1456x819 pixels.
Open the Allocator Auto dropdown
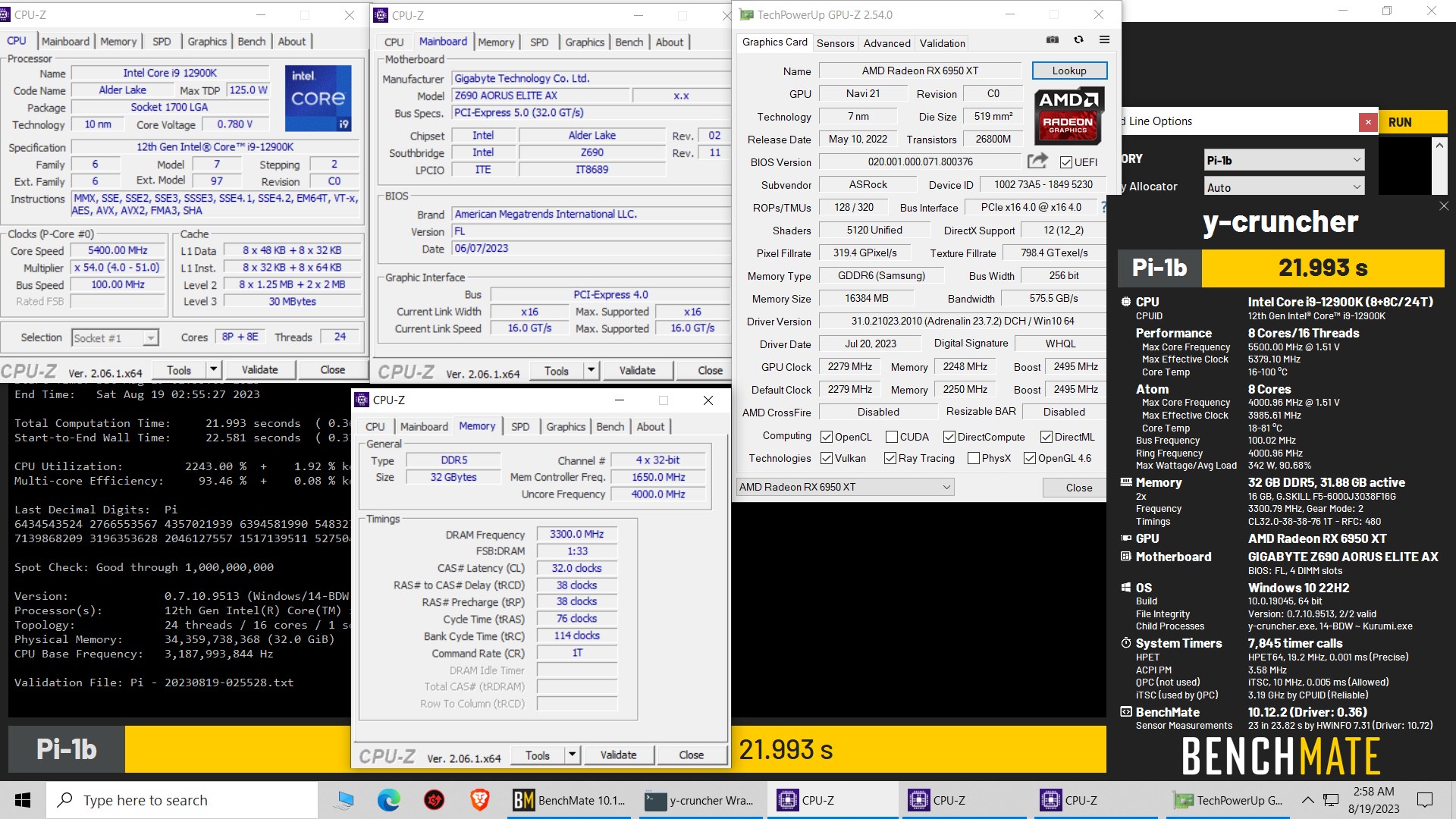1284,187
